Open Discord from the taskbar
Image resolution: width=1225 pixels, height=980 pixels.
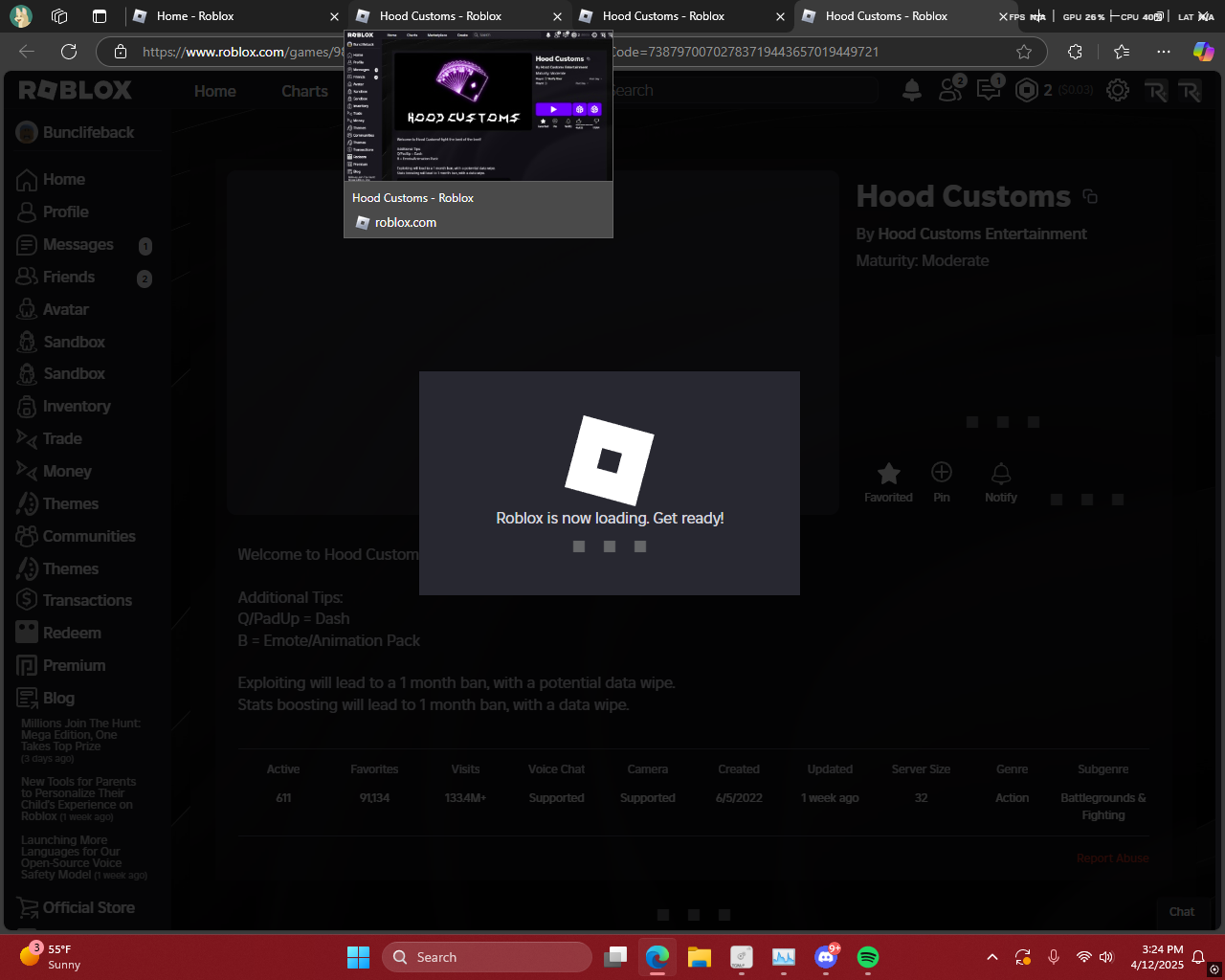click(x=826, y=957)
